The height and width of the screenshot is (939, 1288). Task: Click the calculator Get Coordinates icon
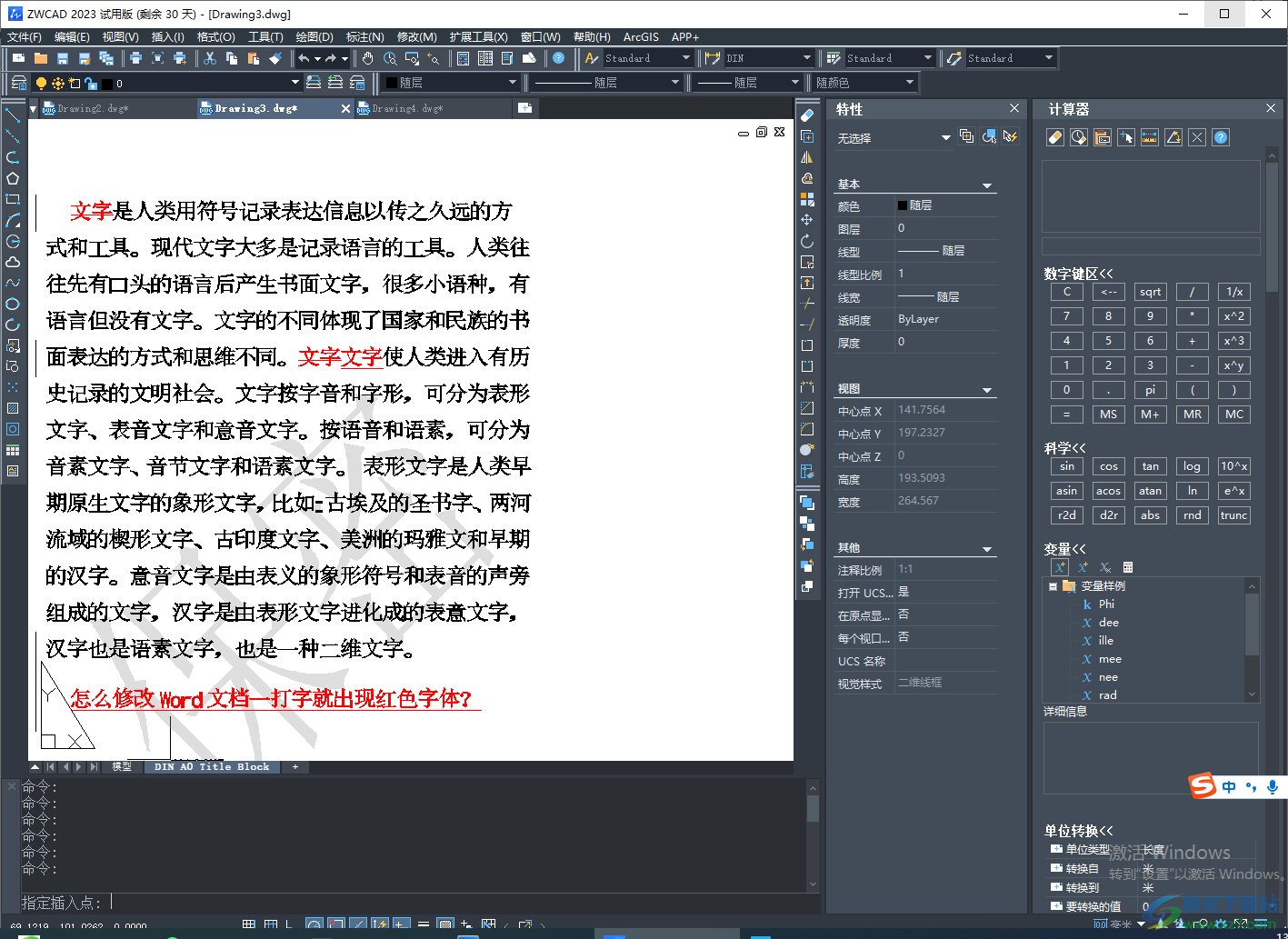[1126, 137]
